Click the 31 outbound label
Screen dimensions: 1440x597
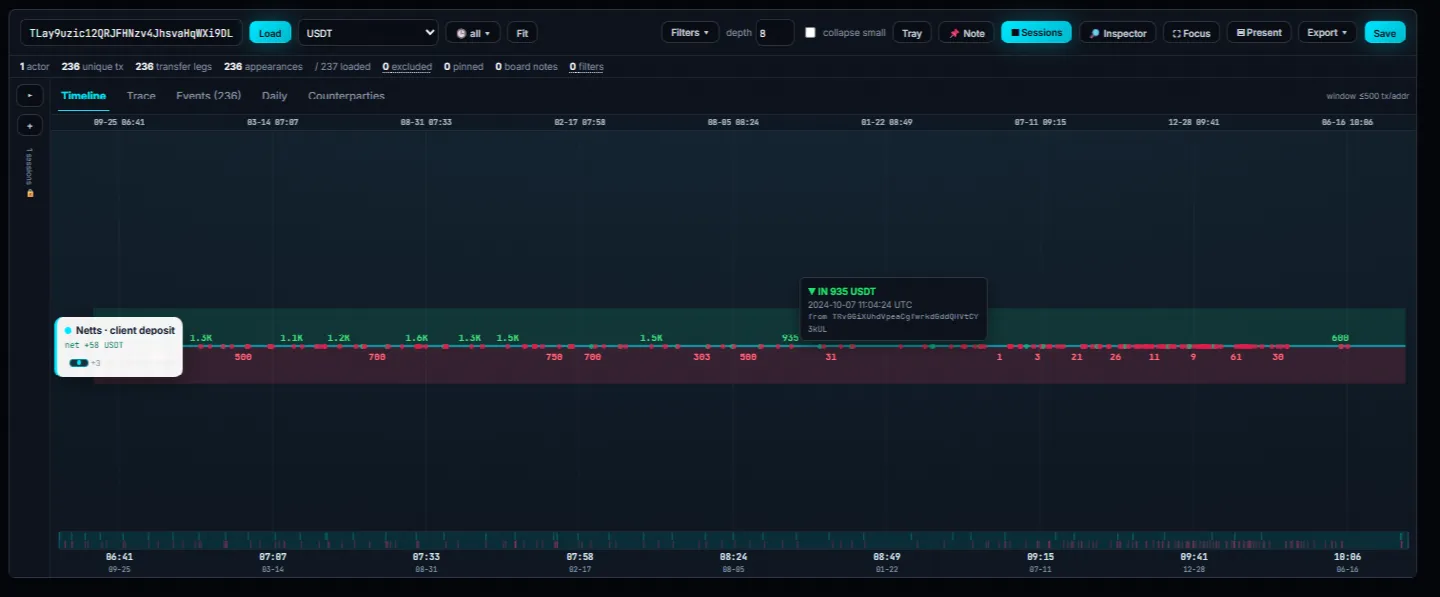tap(831, 356)
